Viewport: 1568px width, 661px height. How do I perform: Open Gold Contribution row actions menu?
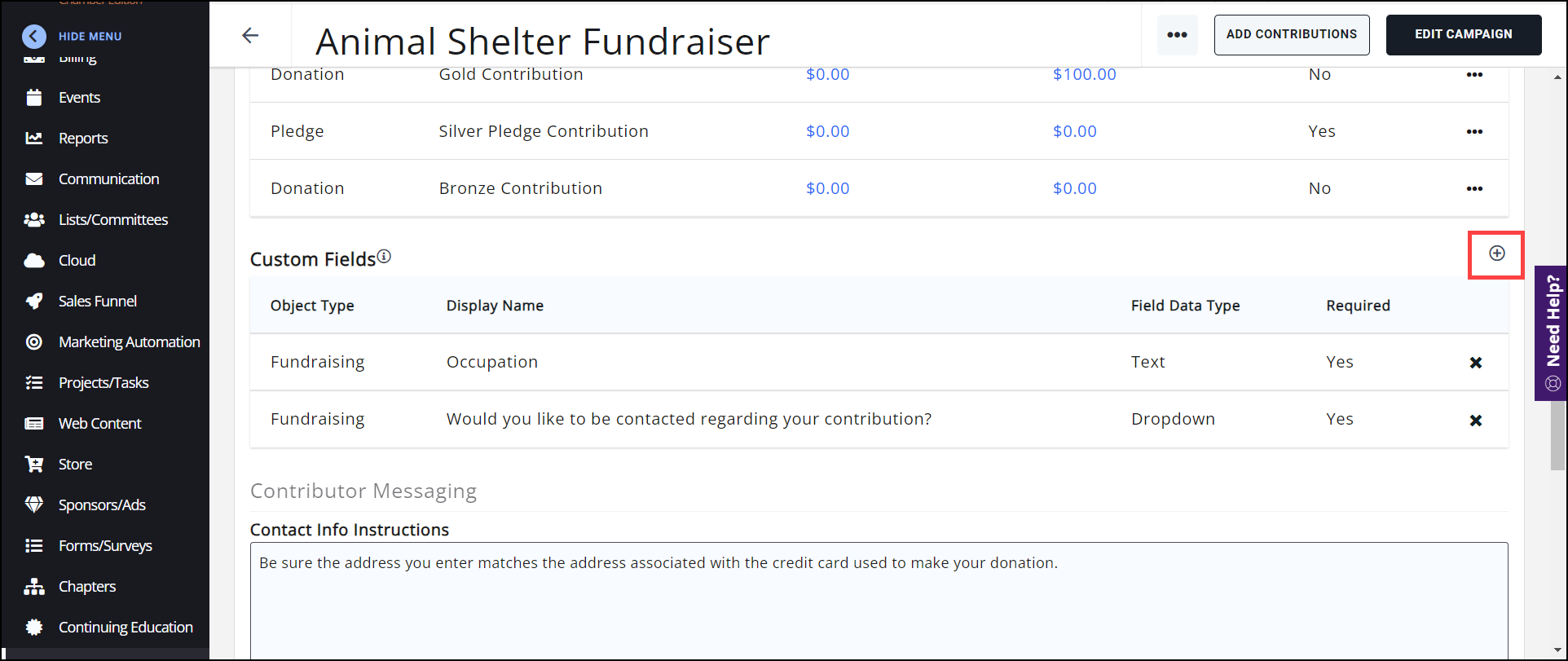(x=1474, y=75)
